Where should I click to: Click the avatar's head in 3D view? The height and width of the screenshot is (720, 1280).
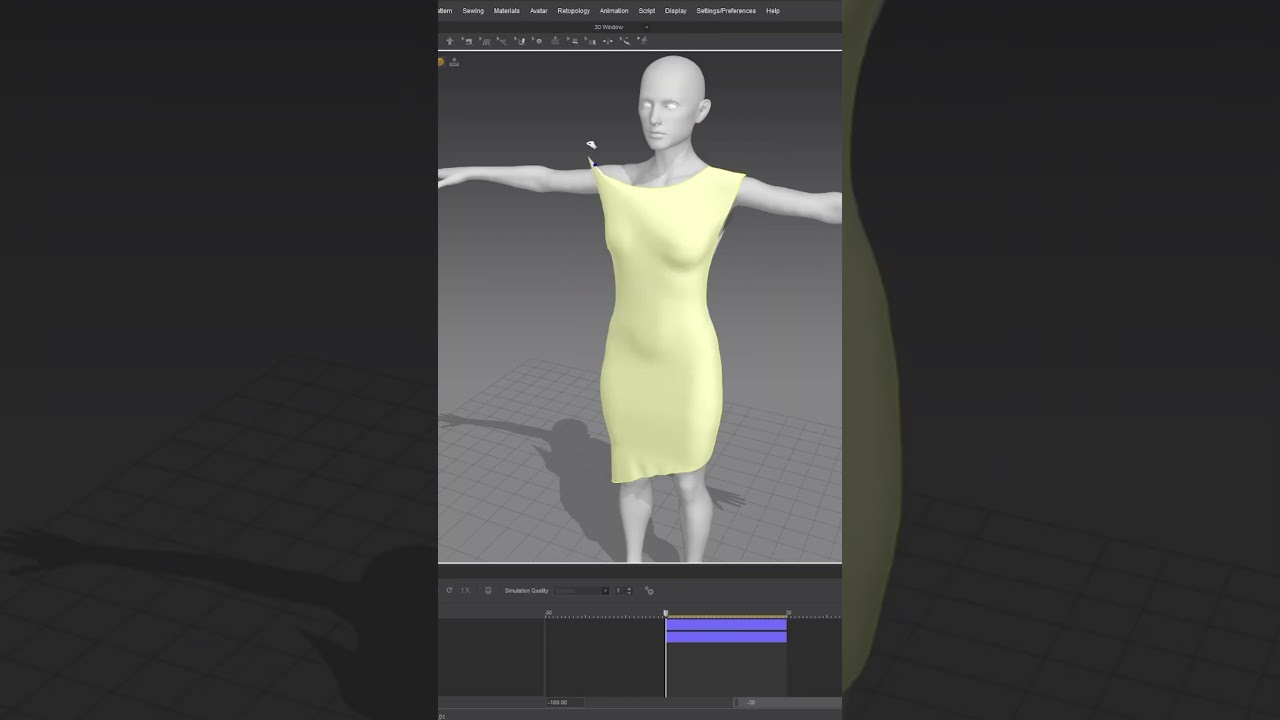coord(673,103)
